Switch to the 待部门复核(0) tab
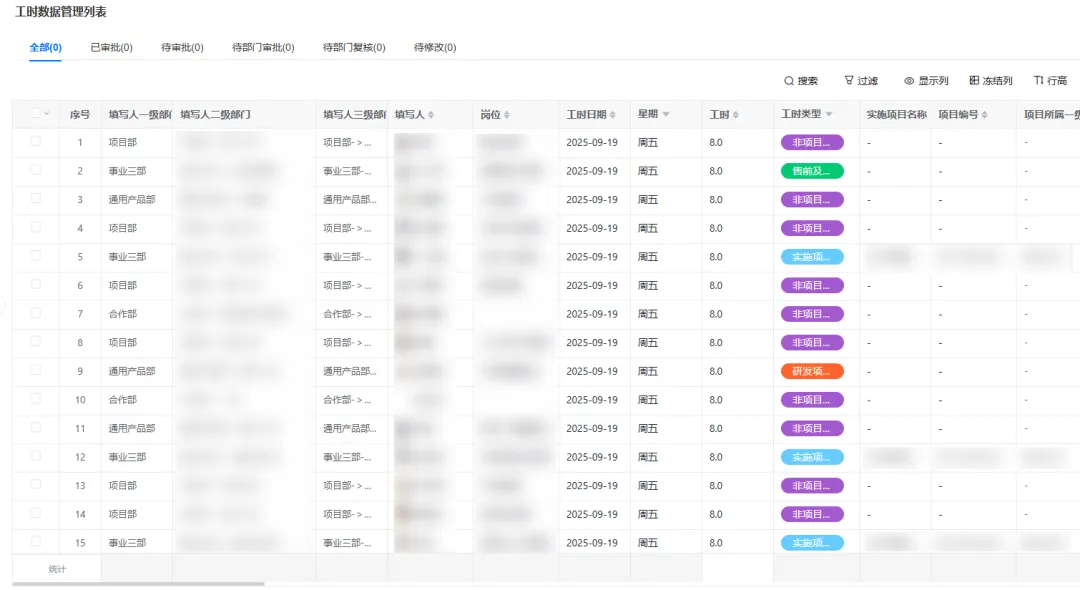 354,47
